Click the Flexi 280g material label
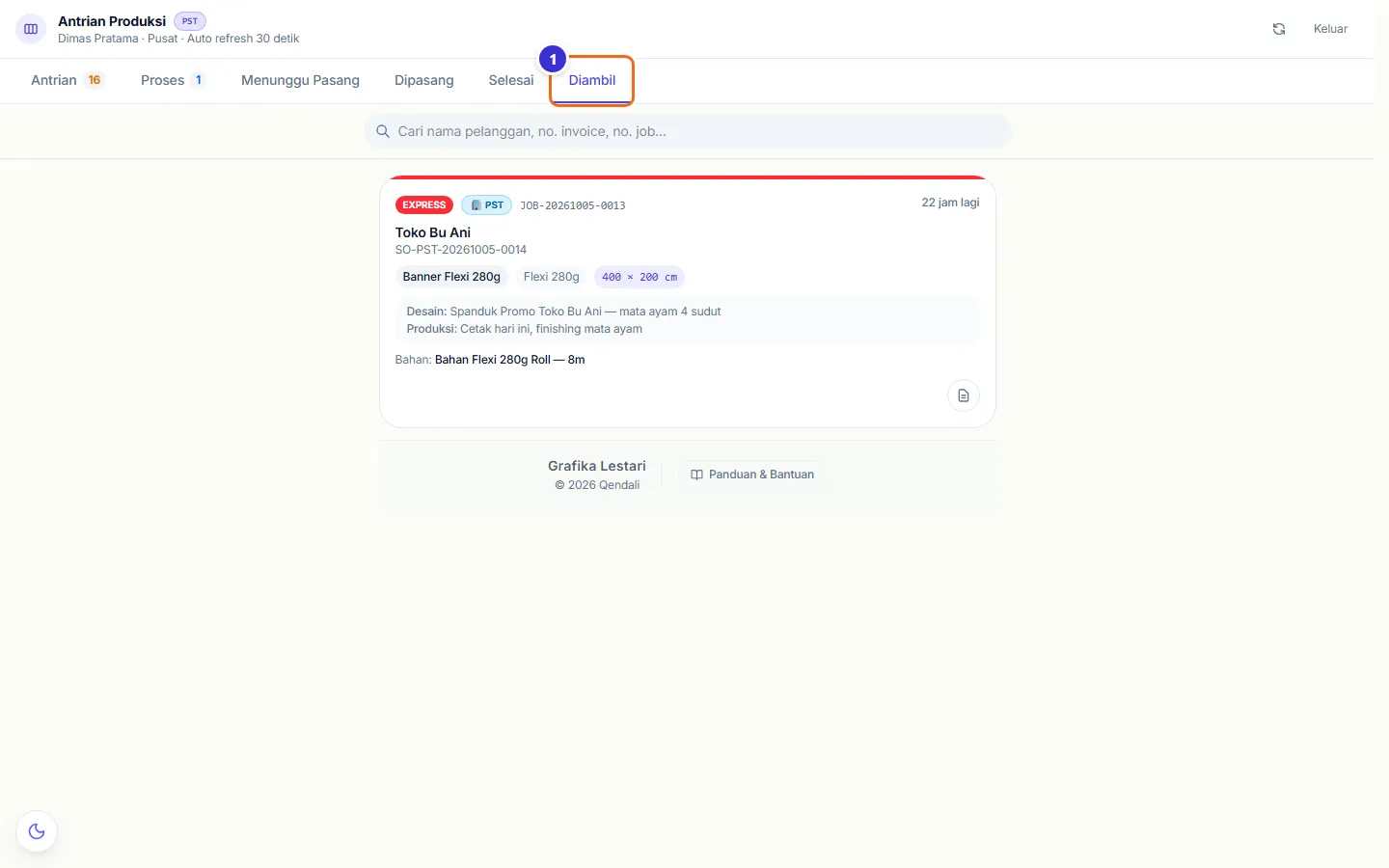Image resolution: width=1389 pixels, height=868 pixels. point(552,277)
